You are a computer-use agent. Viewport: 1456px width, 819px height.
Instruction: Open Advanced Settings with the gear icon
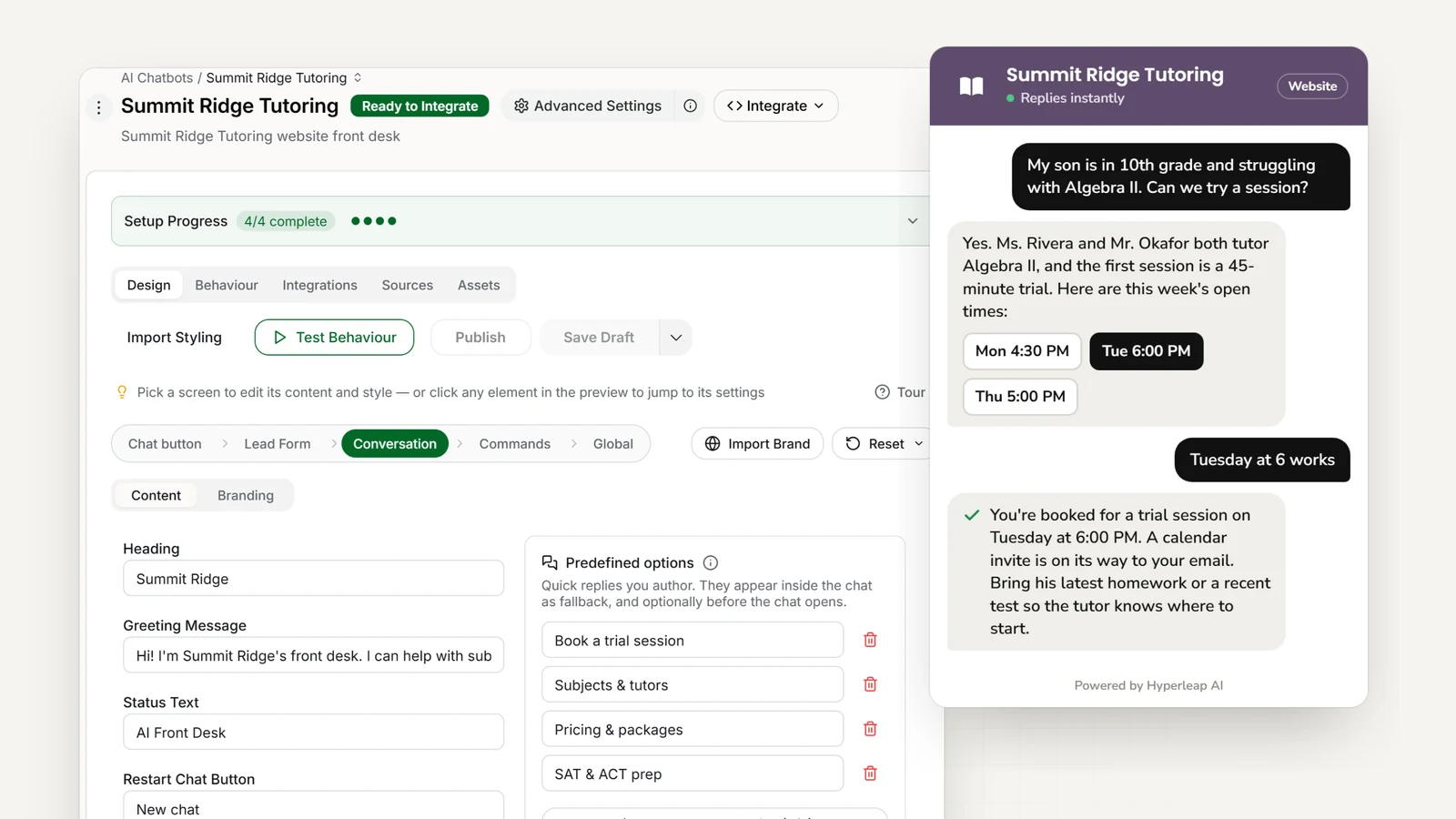click(588, 106)
